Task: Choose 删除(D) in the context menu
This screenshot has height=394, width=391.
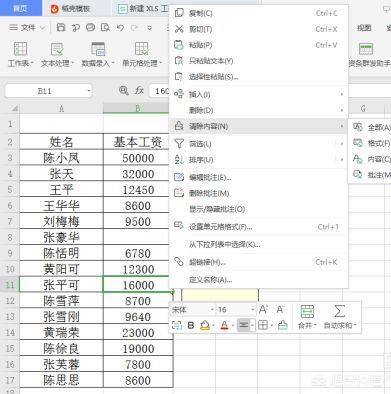Action: click(x=259, y=110)
